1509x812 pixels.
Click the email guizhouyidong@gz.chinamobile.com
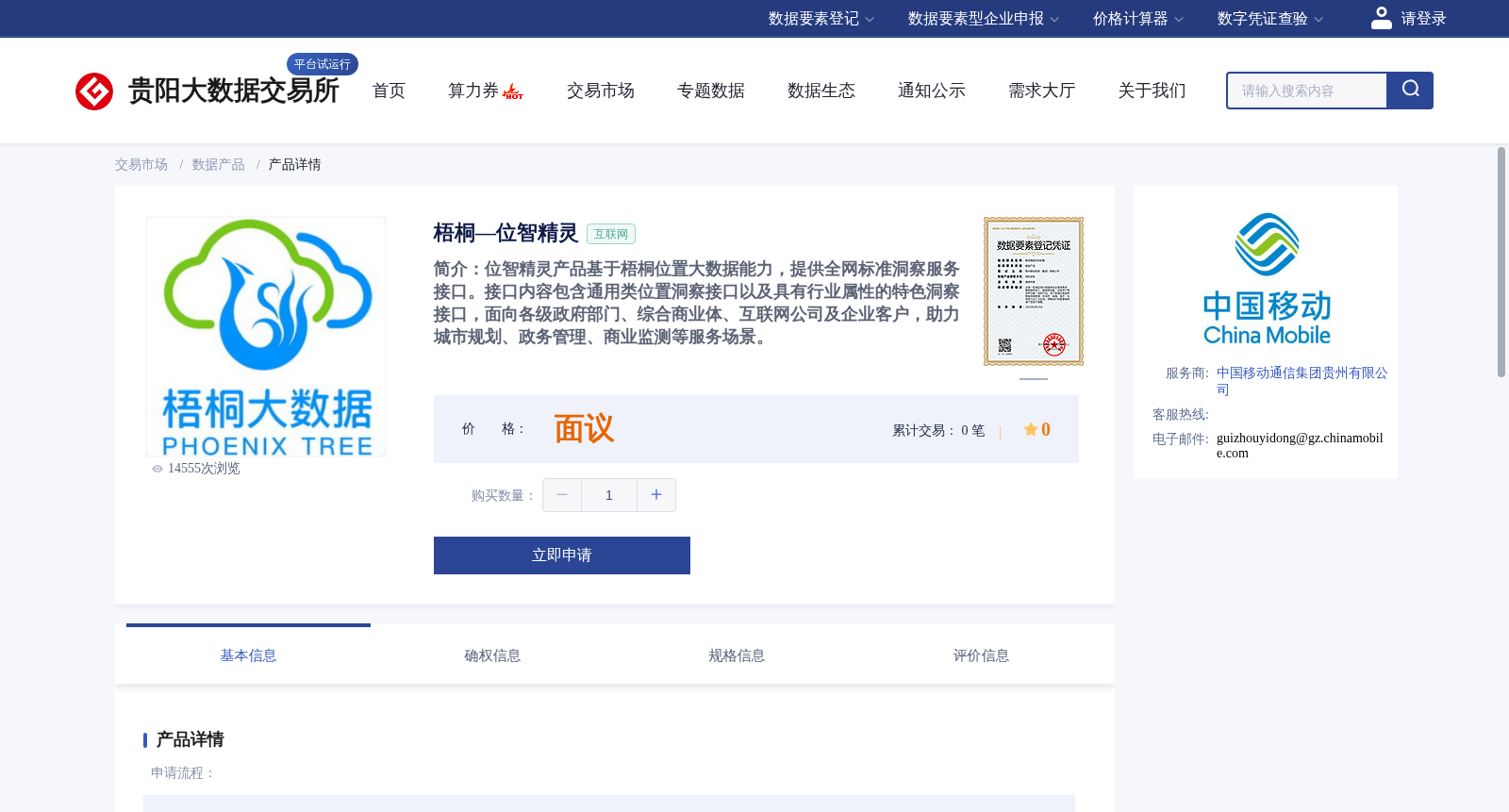click(1300, 445)
